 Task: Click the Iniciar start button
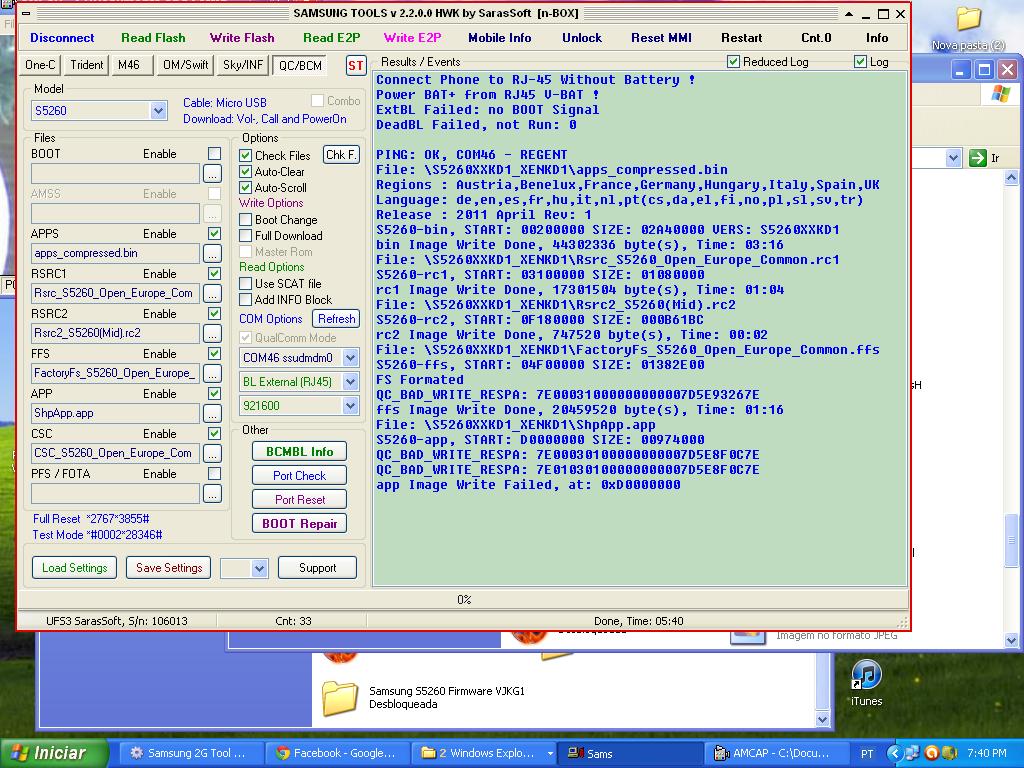[54, 753]
